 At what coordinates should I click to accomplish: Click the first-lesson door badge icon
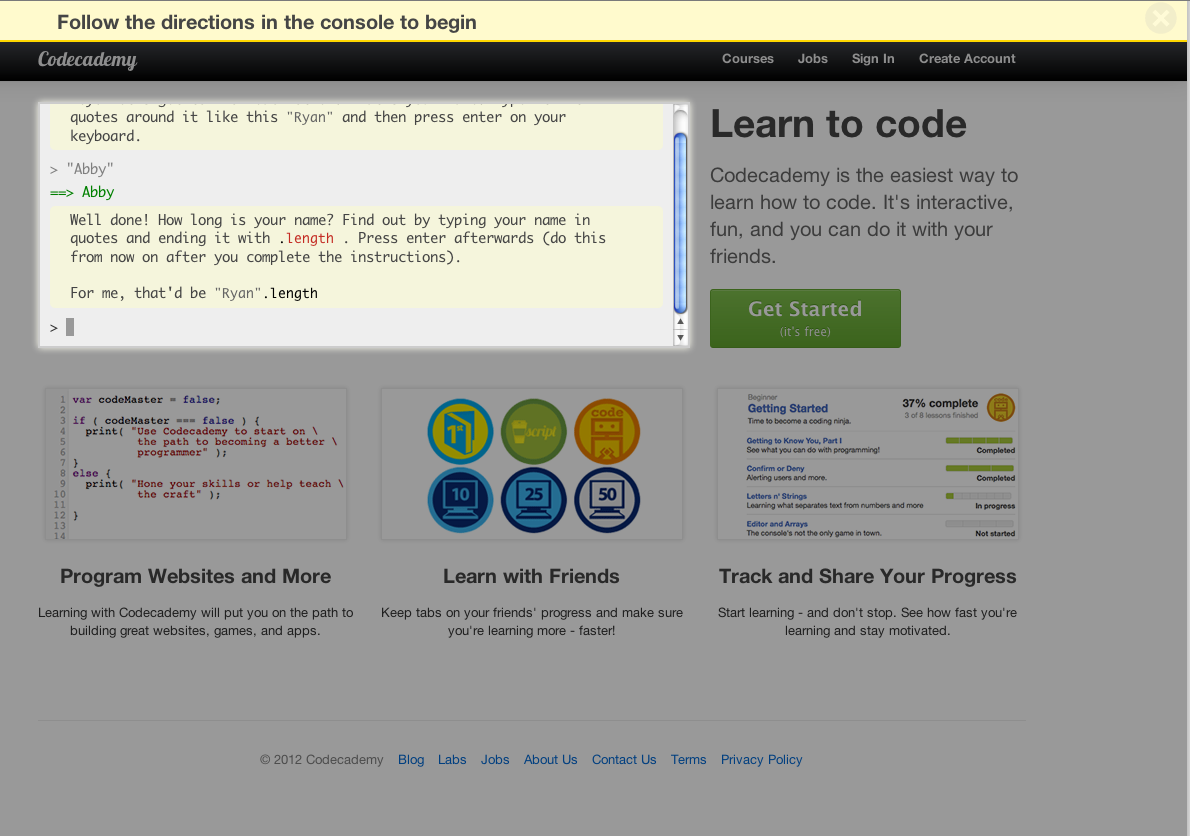(x=460, y=432)
